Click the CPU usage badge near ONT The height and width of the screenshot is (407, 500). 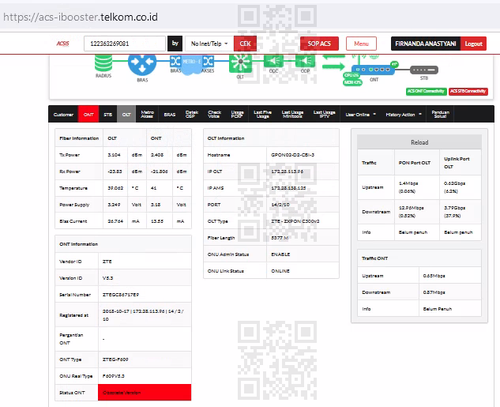pyautogui.click(x=351, y=76)
